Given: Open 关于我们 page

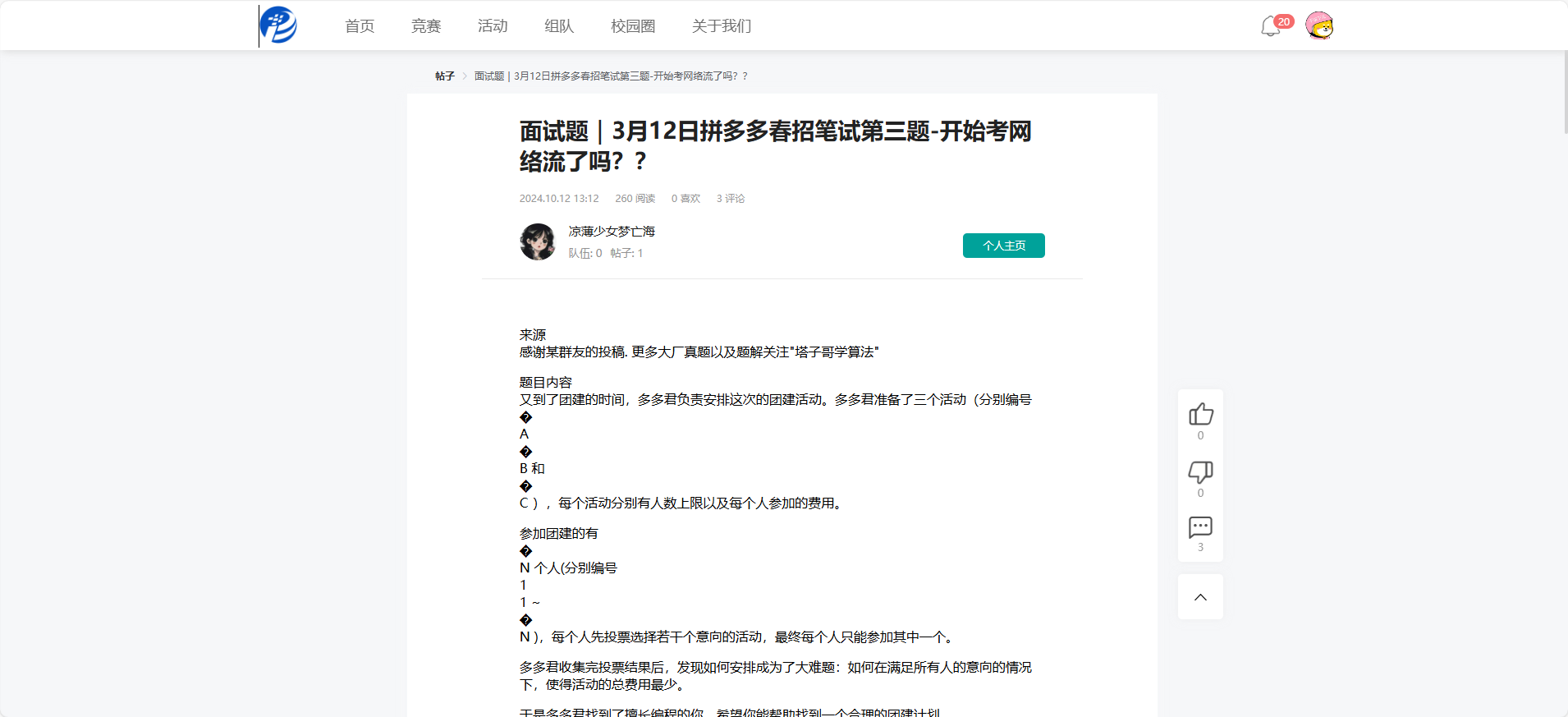Looking at the screenshot, I should coord(722,26).
